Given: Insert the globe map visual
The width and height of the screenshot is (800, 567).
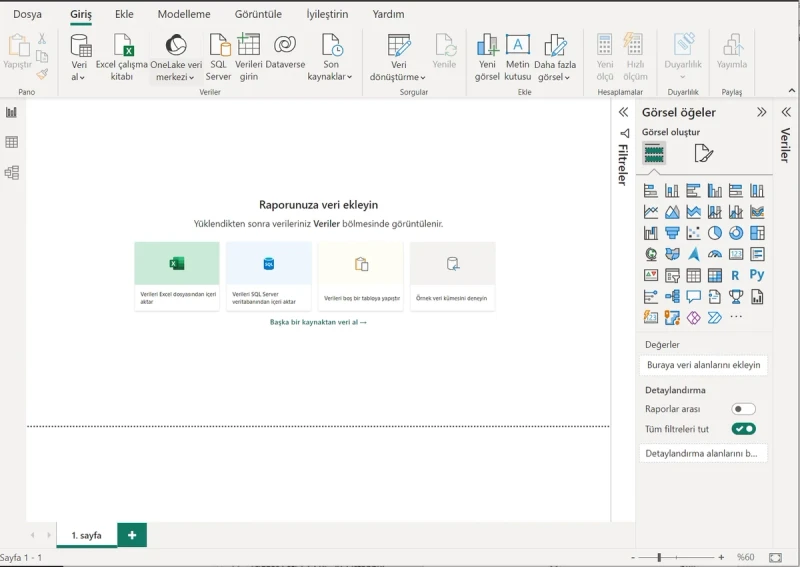Looking at the screenshot, I should [651, 254].
